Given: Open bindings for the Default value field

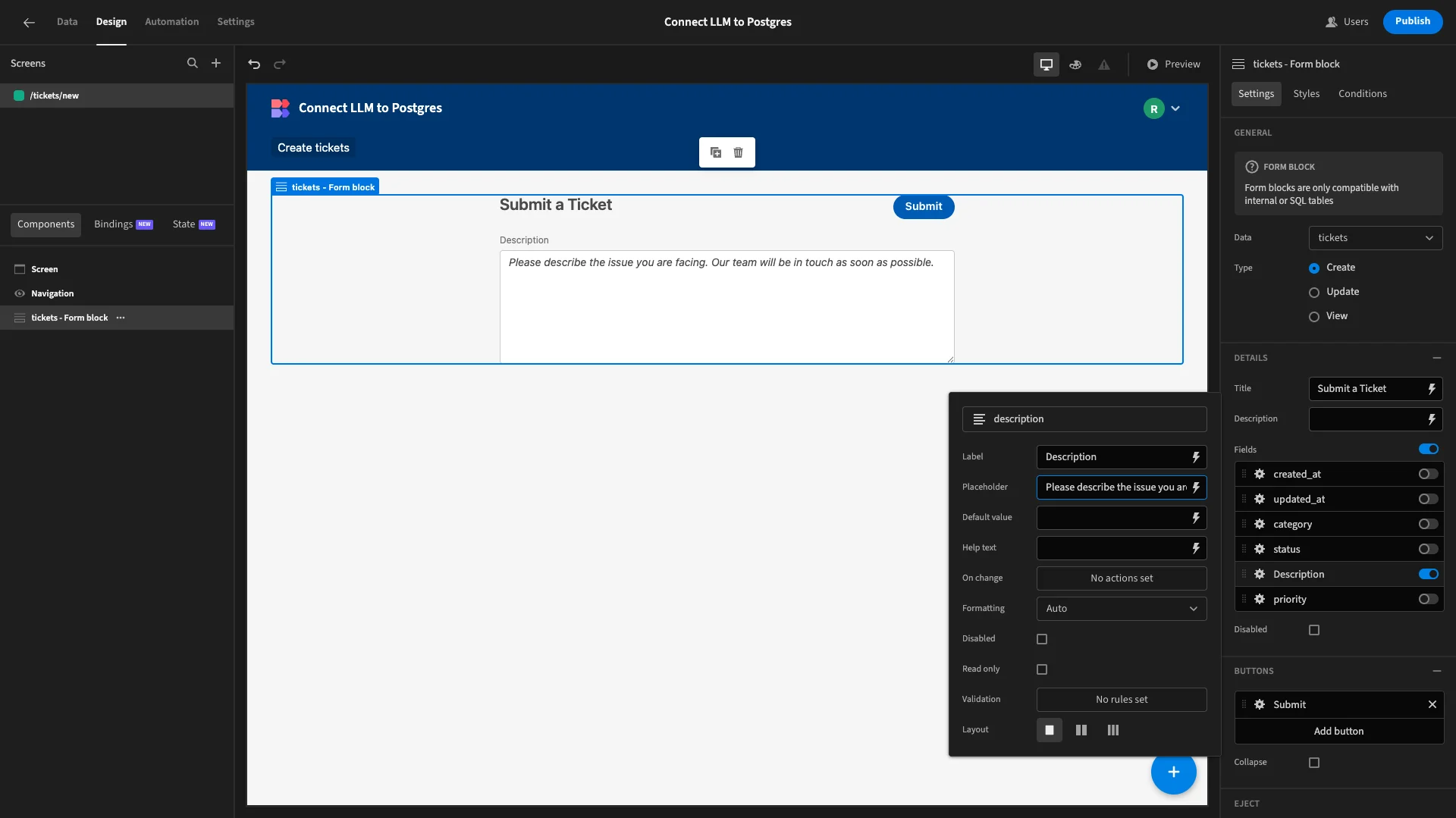Looking at the screenshot, I should coord(1196,518).
